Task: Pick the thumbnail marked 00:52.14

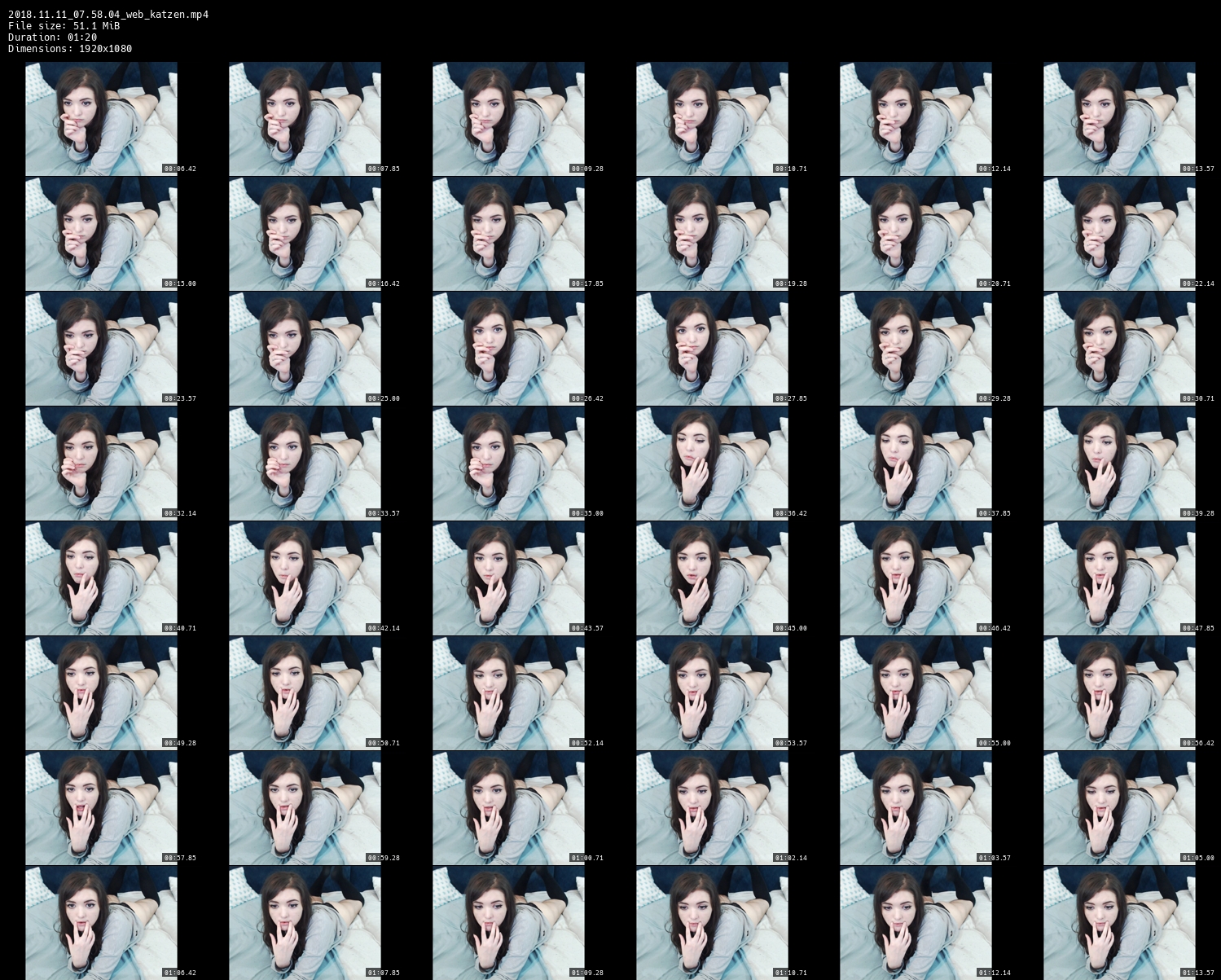Action: point(509,693)
